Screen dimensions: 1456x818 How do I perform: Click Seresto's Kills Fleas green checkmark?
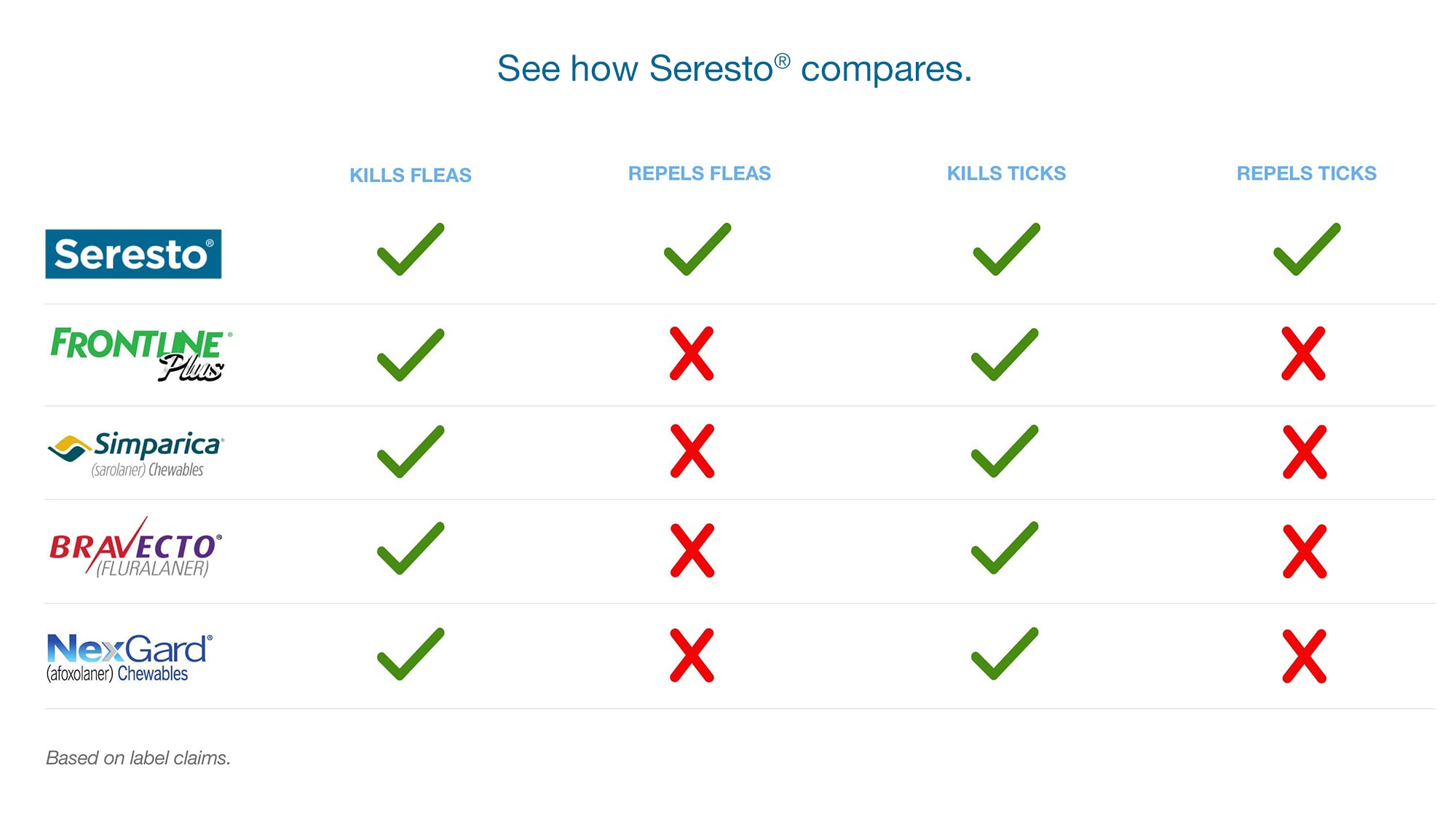point(411,250)
